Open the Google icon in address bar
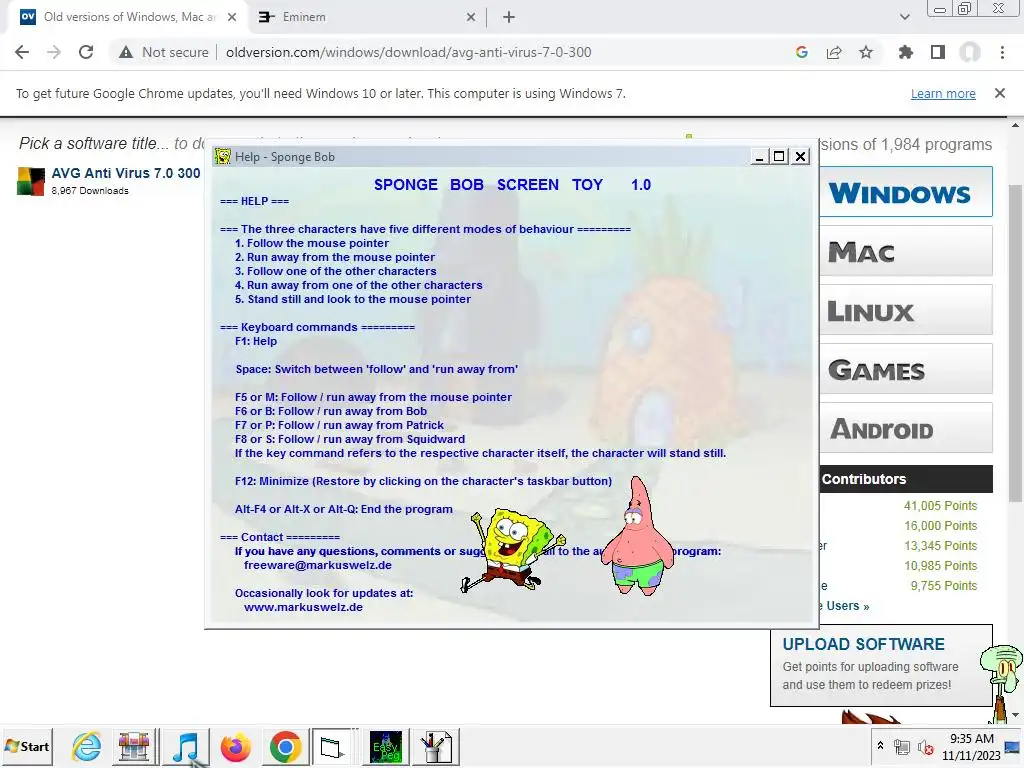This screenshot has width=1024, height=768. [802, 52]
